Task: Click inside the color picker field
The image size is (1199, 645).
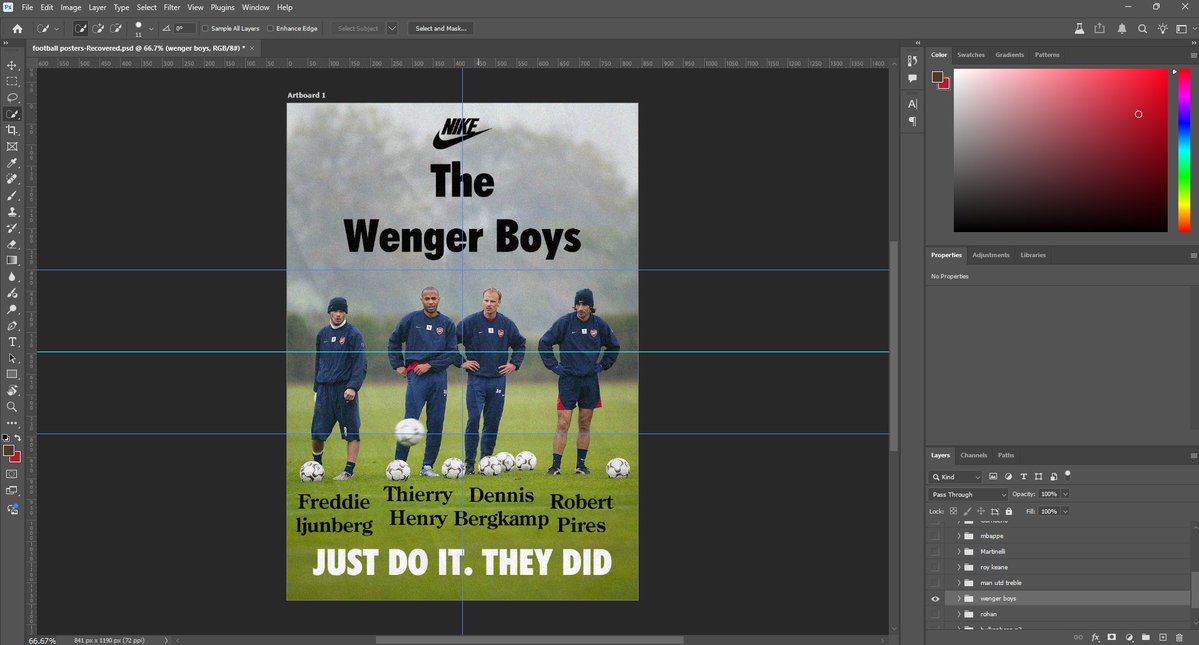Action: pos(1060,150)
